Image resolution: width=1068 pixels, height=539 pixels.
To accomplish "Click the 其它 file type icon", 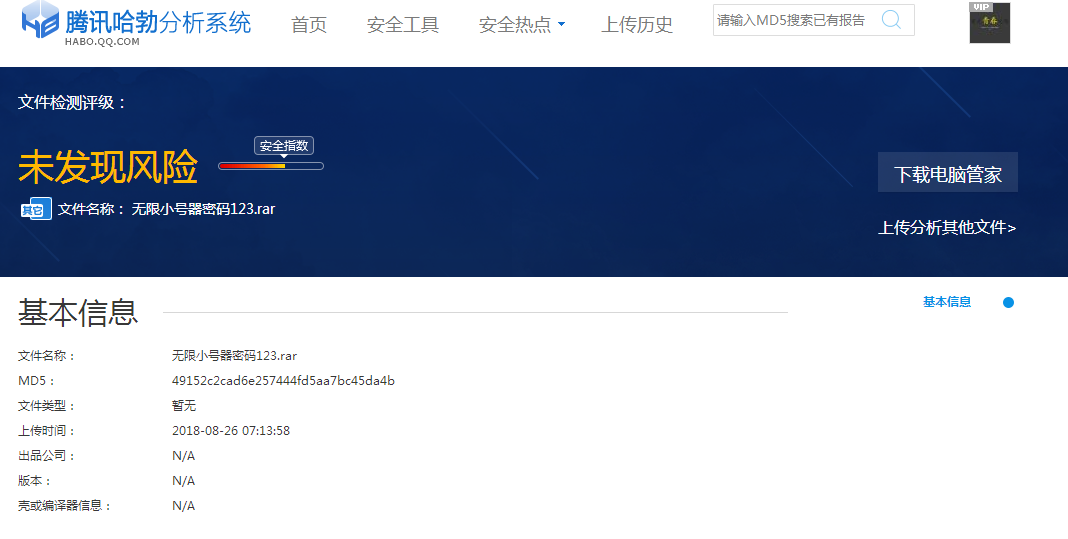I will (36, 209).
